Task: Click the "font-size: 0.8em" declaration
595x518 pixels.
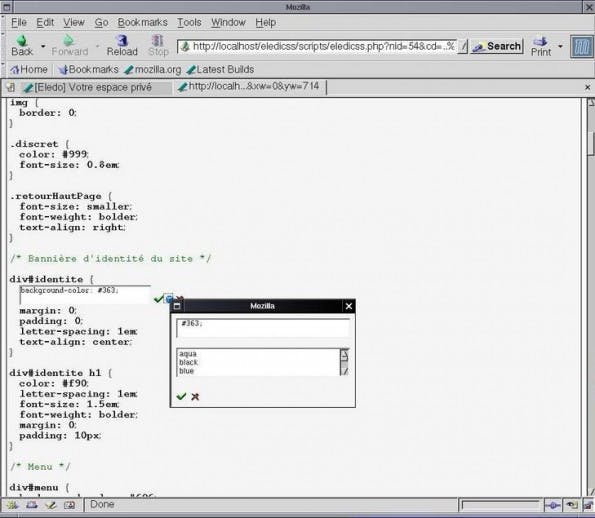Action: click(69, 165)
